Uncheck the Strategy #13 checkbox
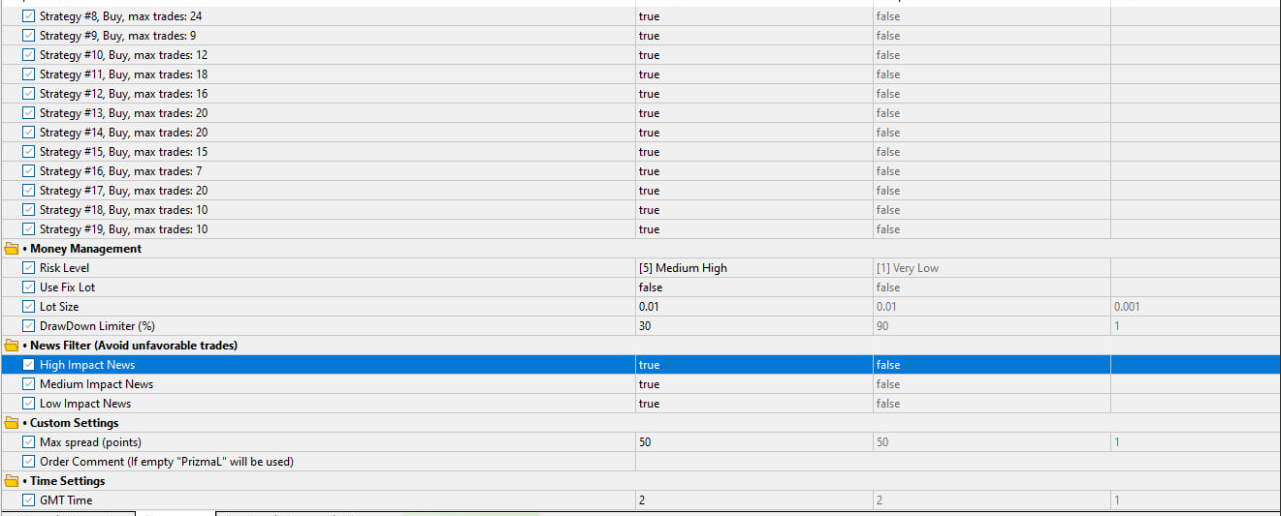Screen dimensions: 1281x516 tap(28, 113)
